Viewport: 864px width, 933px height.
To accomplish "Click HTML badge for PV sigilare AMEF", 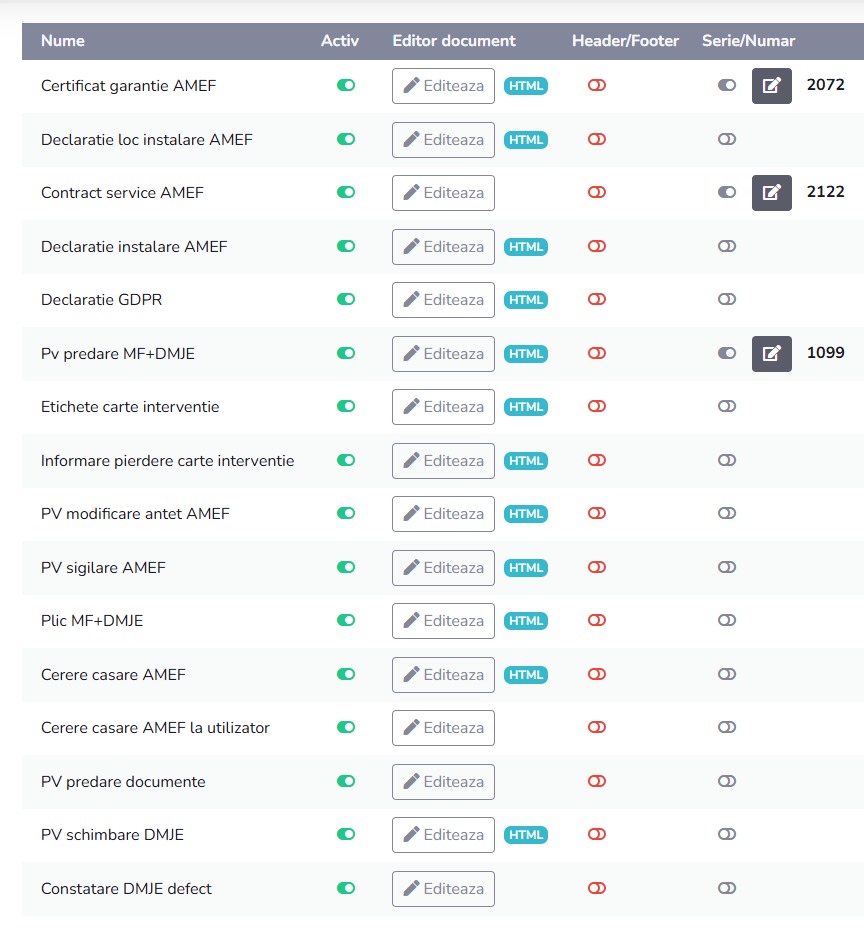I will (x=526, y=568).
